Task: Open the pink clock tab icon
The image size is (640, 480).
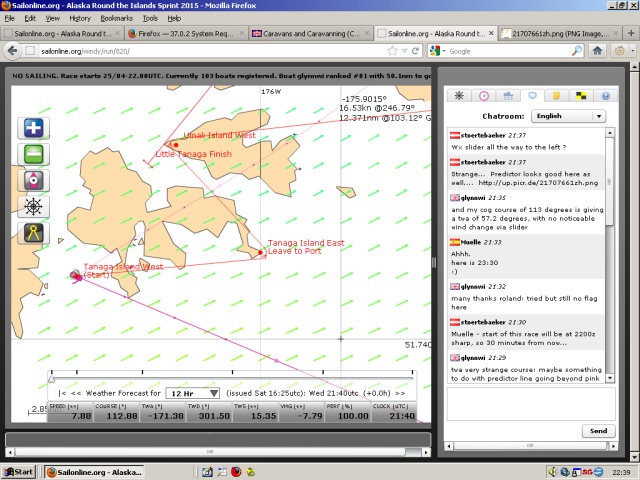Action: tap(484, 96)
